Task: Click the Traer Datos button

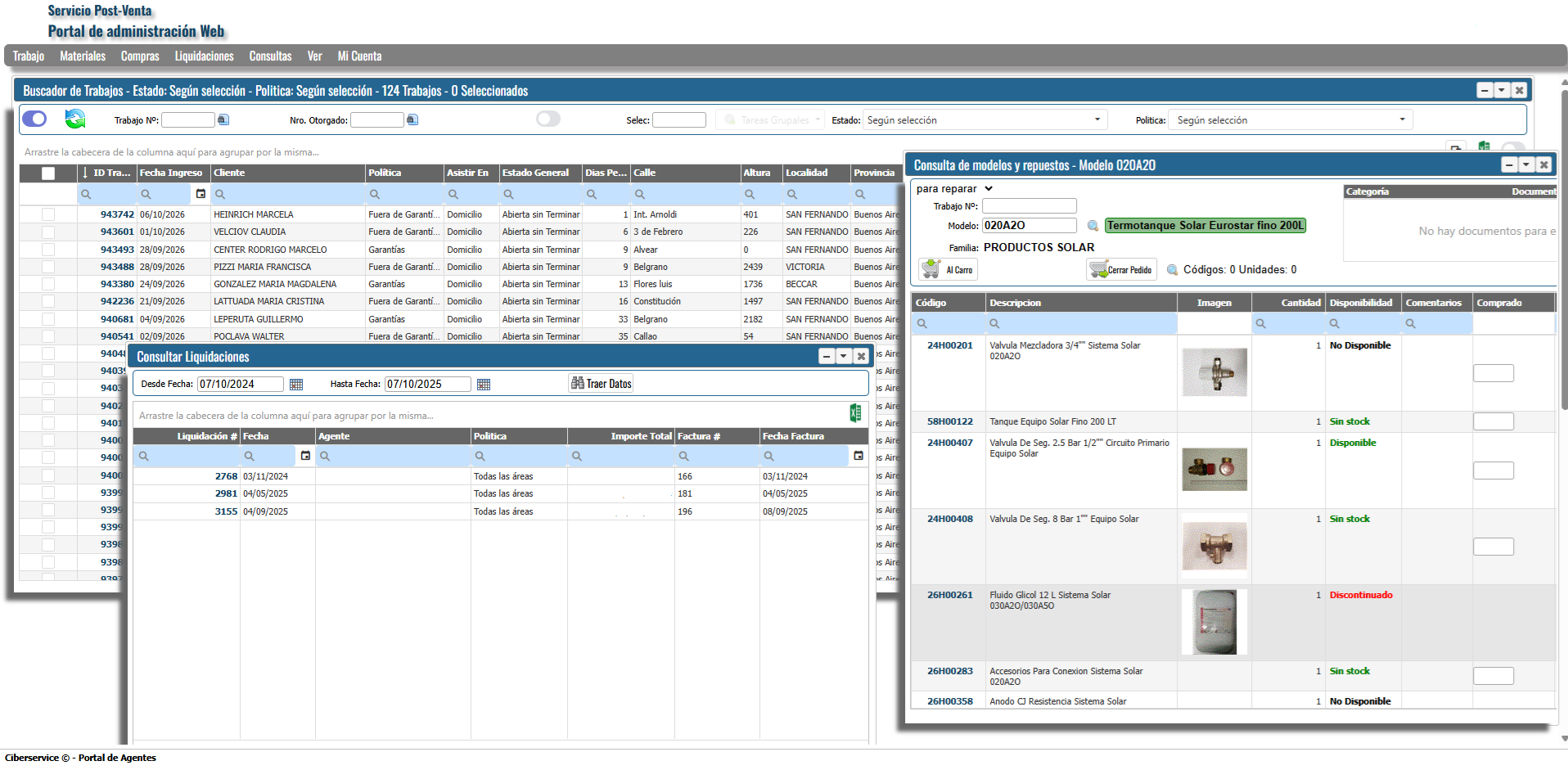Action: [x=602, y=384]
